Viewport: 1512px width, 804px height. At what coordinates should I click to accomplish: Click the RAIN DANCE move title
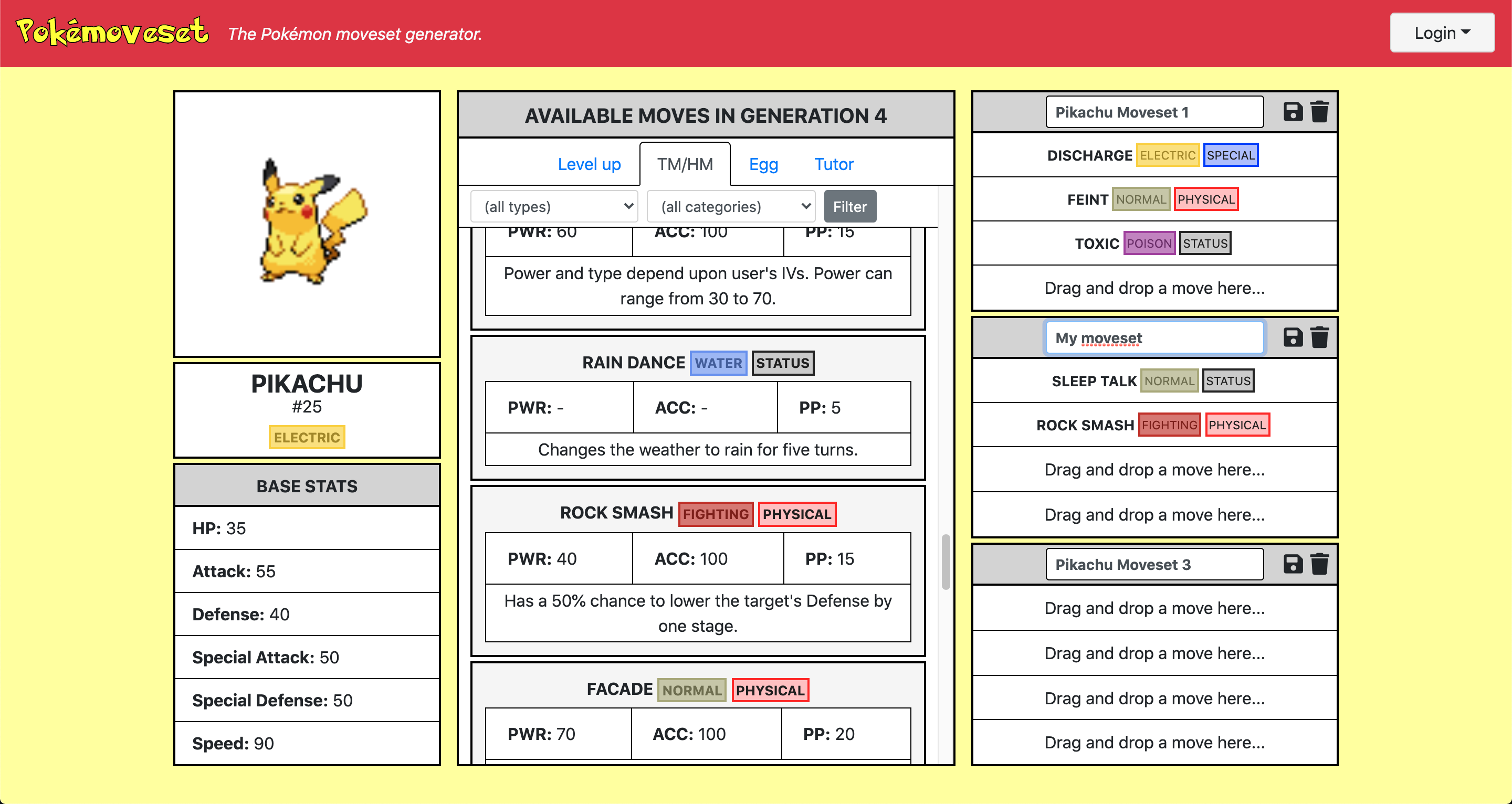coord(633,363)
